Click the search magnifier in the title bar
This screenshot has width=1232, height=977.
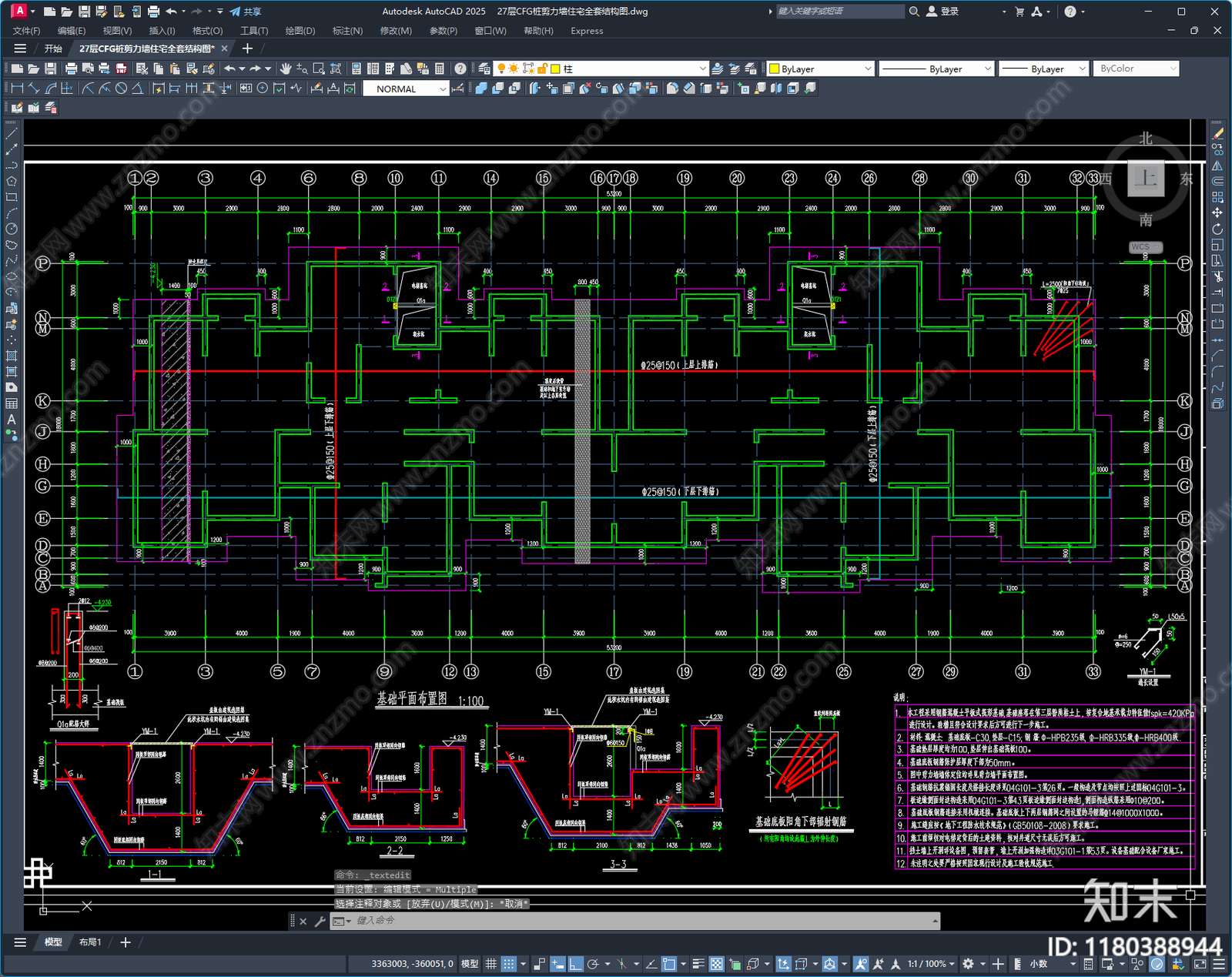click(914, 12)
